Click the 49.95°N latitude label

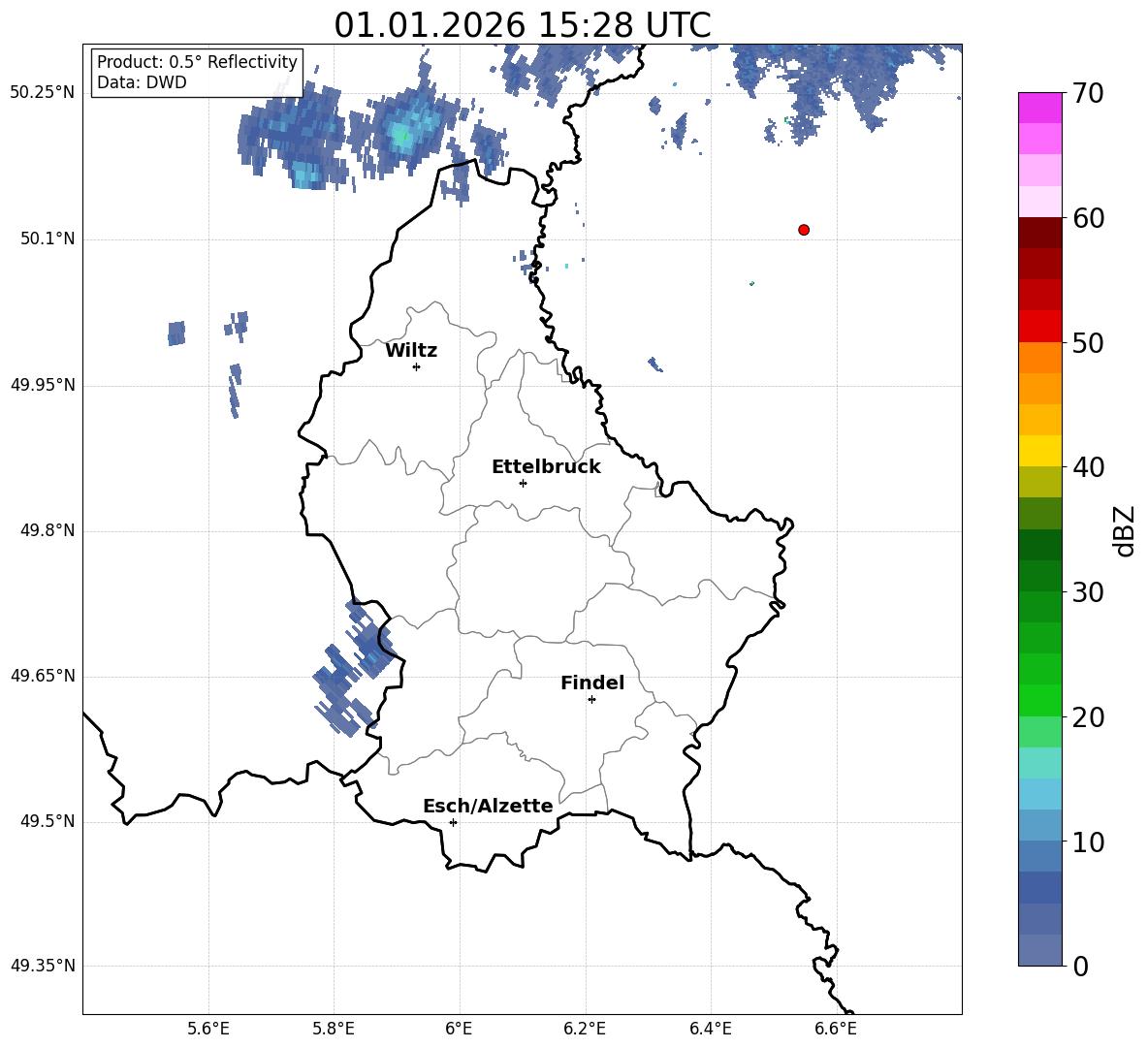pos(43,384)
